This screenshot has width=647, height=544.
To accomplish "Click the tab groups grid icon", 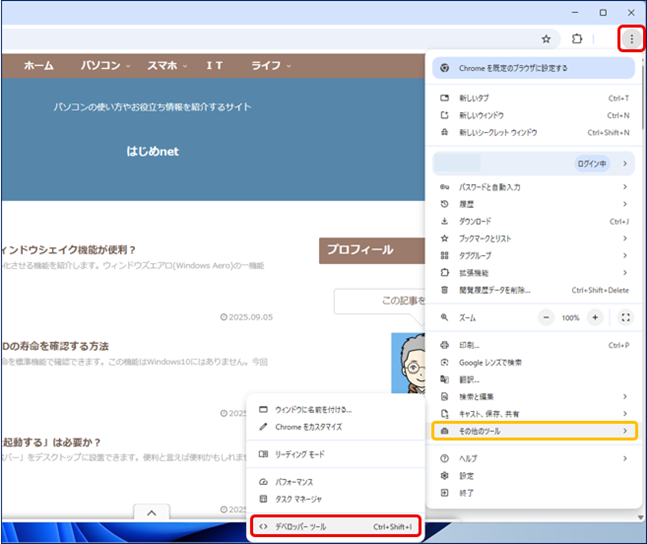I will pos(444,255).
